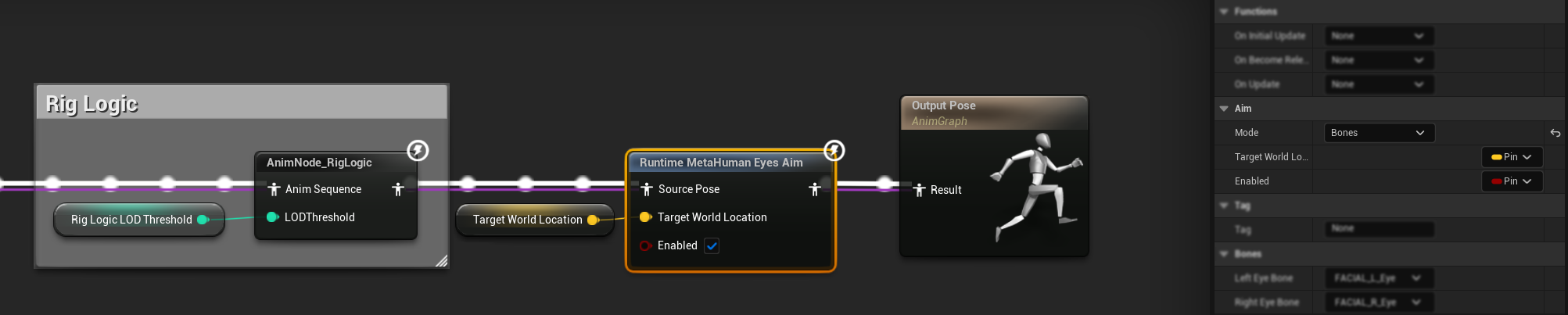This screenshot has width=1568, height=315.
Task: Click the AnimGraph subtitle on Output Pose
Action: point(939,121)
